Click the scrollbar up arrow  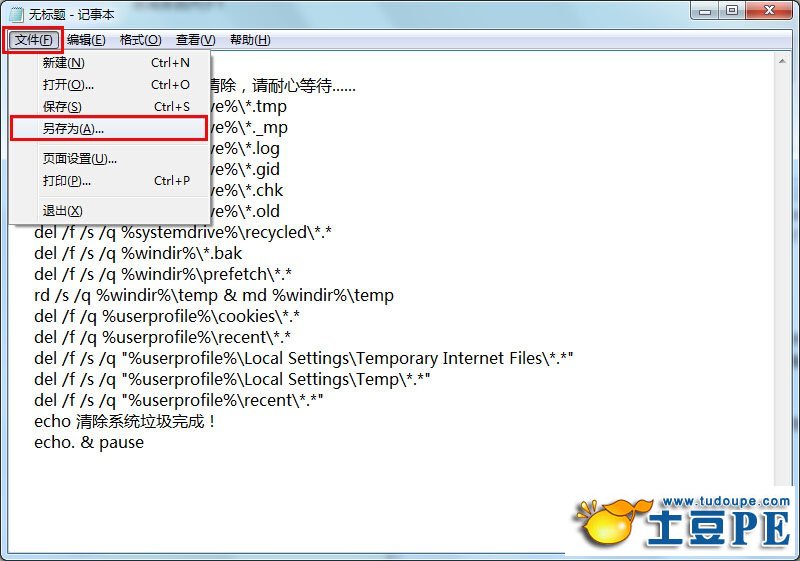(x=782, y=61)
